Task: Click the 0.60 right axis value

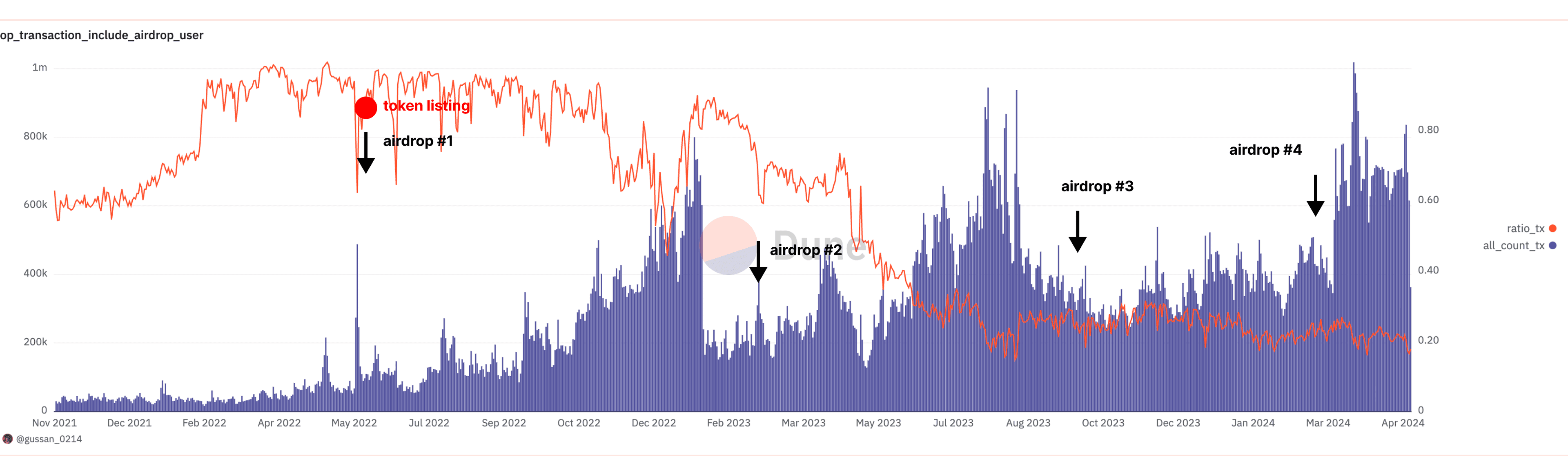Action: 1428,200
